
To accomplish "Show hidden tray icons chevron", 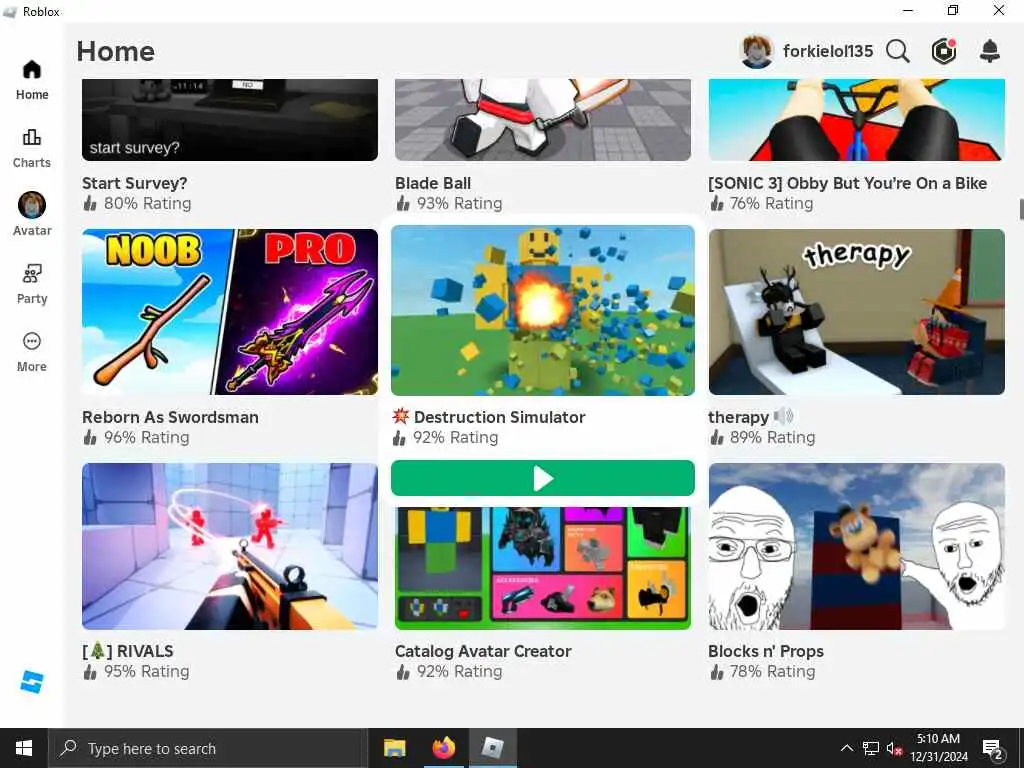I will (846, 748).
